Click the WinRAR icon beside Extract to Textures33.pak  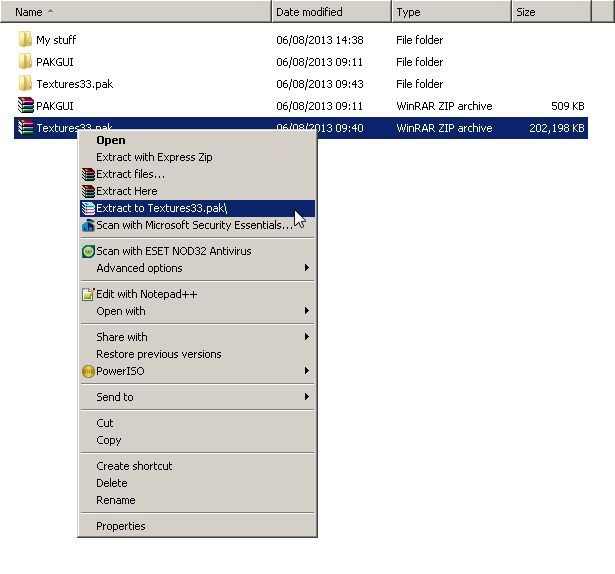88,208
